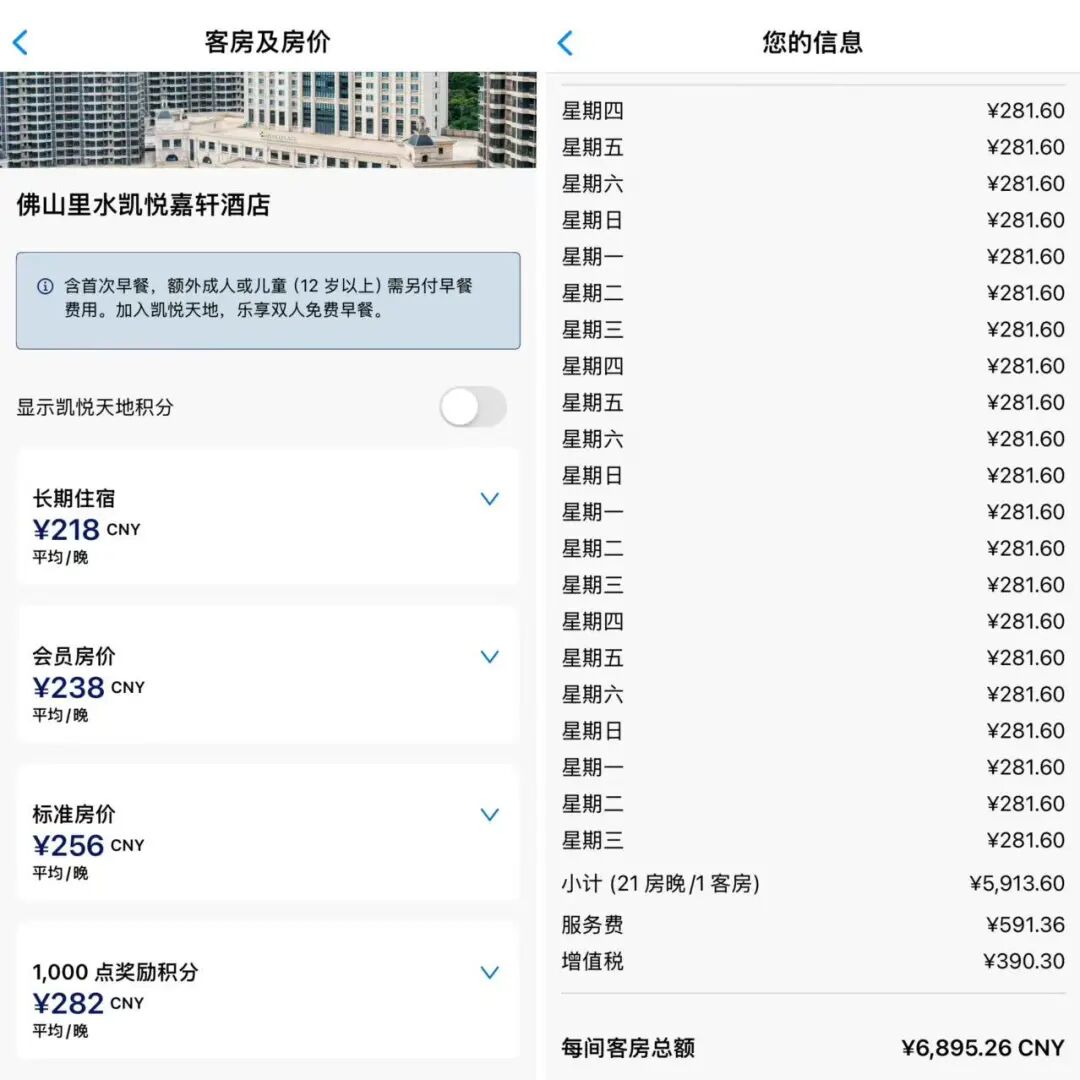The image size is (1080, 1080).
Task: Tap the 1,000 点奖励积分 ¥282 card
Action: click(x=265, y=992)
